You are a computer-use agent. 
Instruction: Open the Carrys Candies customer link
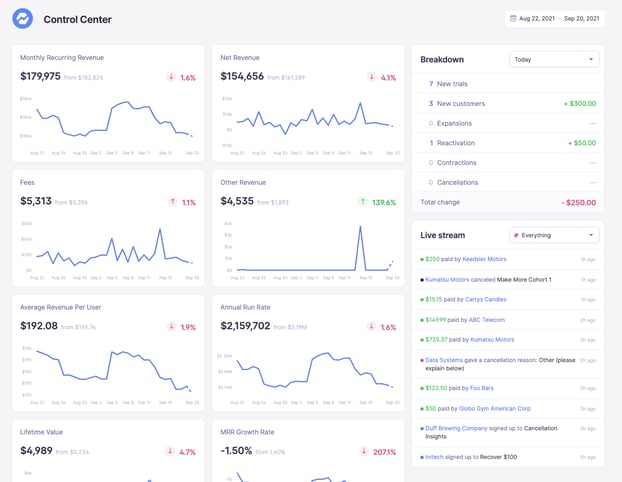486,300
